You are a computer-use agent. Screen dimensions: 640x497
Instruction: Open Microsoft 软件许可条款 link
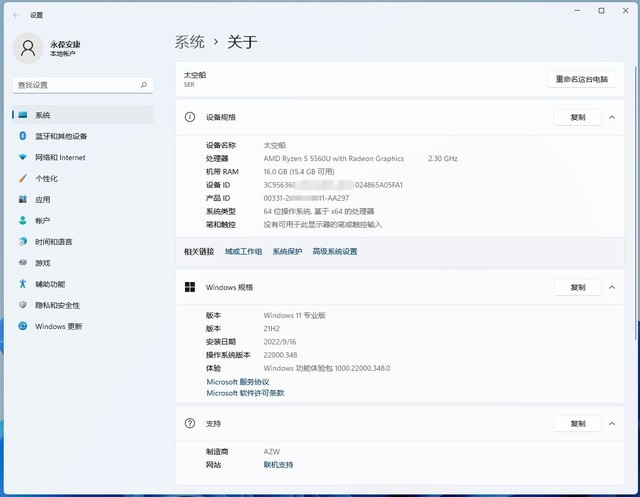(245, 393)
